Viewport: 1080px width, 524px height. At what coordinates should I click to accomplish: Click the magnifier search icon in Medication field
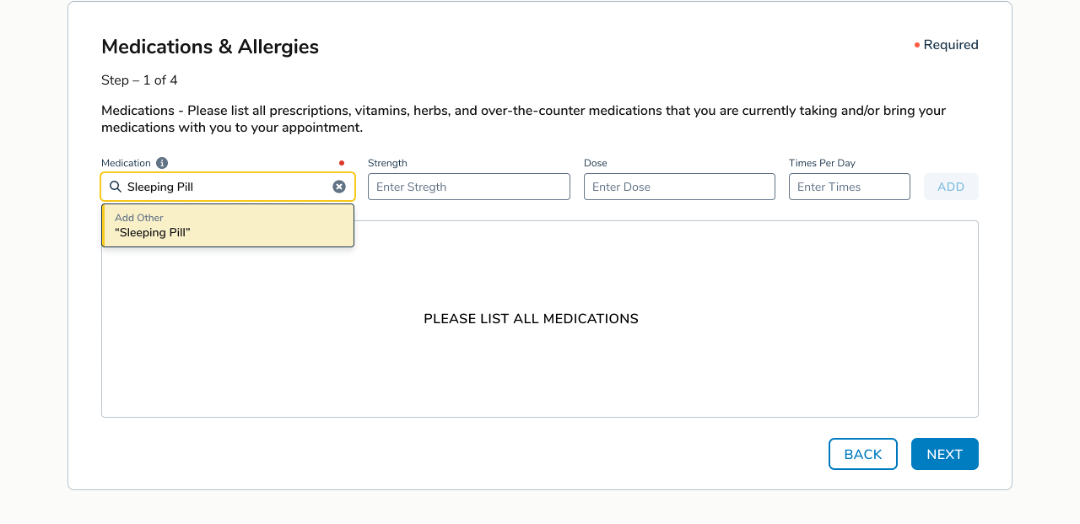click(x=115, y=187)
